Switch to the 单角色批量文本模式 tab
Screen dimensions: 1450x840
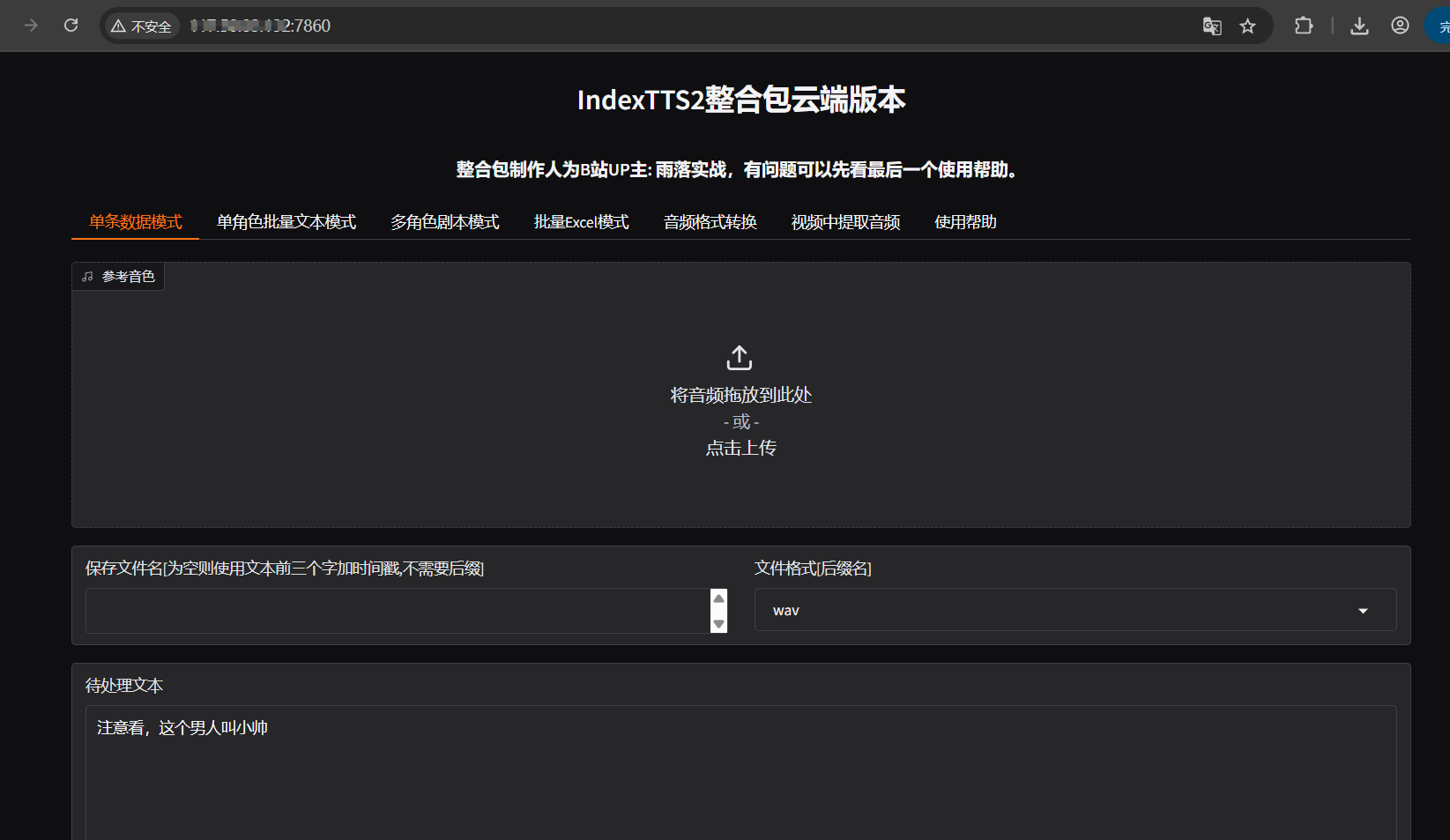click(x=286, y=222)
